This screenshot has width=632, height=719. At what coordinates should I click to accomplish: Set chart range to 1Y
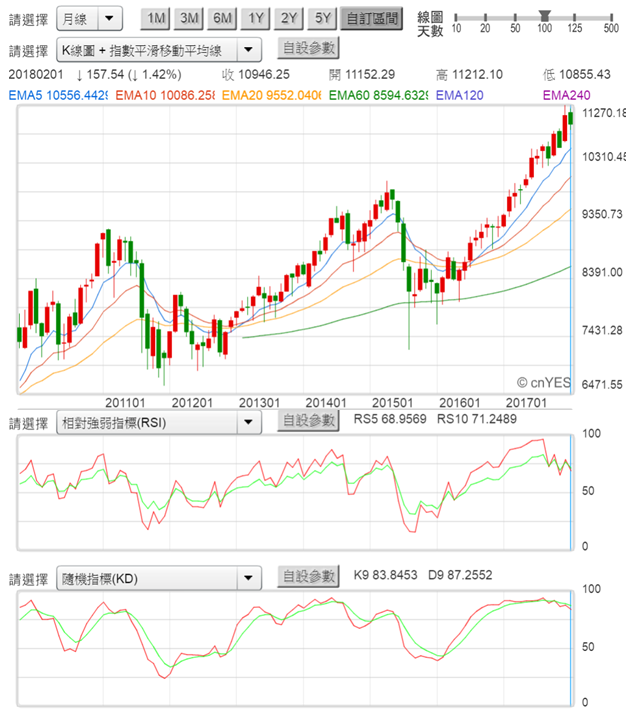[x=256, y=18]
